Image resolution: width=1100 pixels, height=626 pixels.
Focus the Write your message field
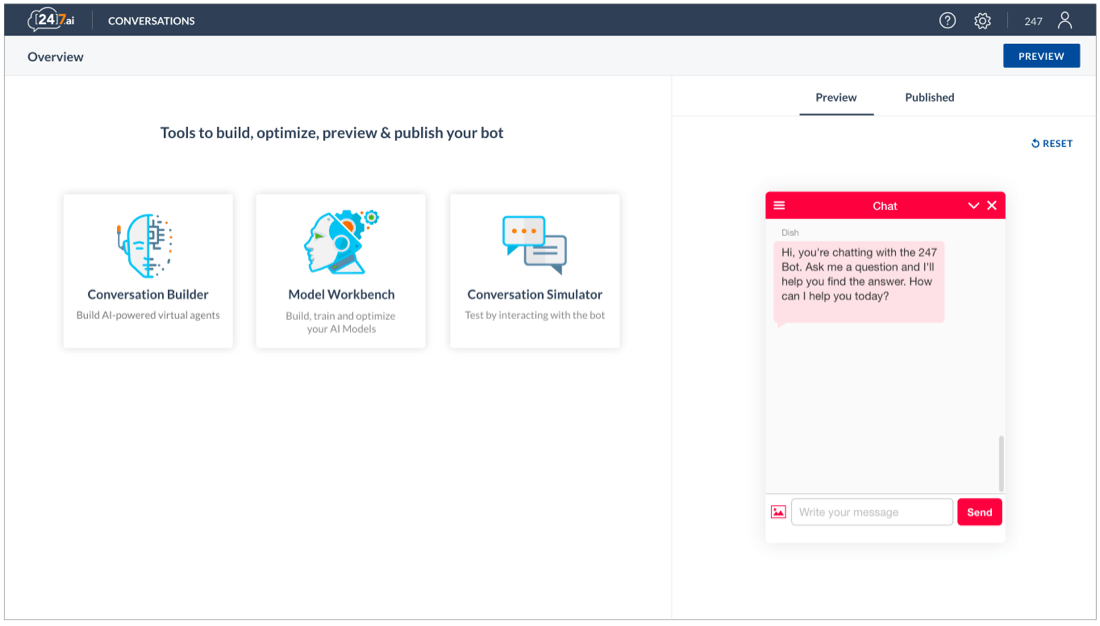click(x=872, y=512)
